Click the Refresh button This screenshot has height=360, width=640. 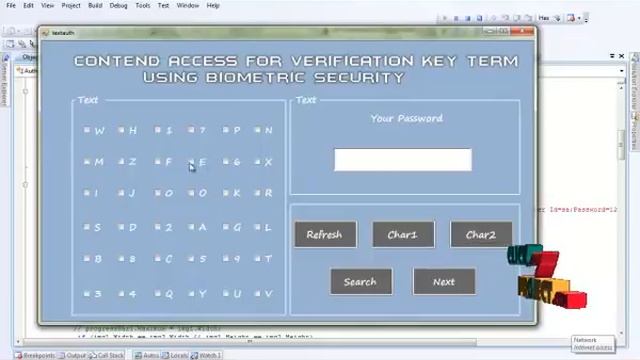[x=325, y=234]
